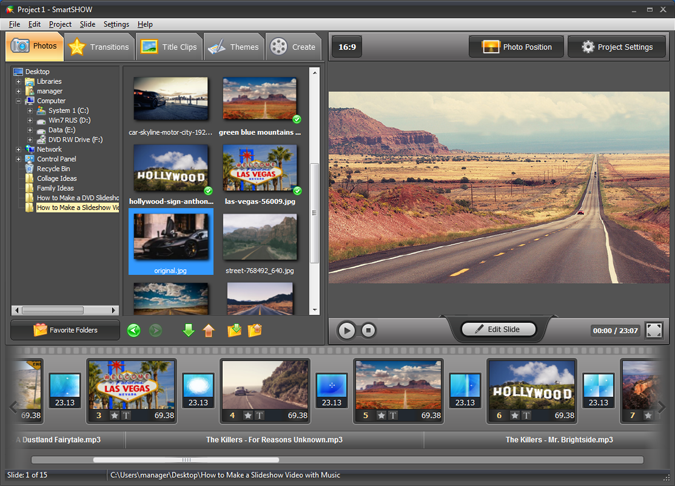Click the star icon on slide 5
Screen dimensions: 675x486
(381, 415)
